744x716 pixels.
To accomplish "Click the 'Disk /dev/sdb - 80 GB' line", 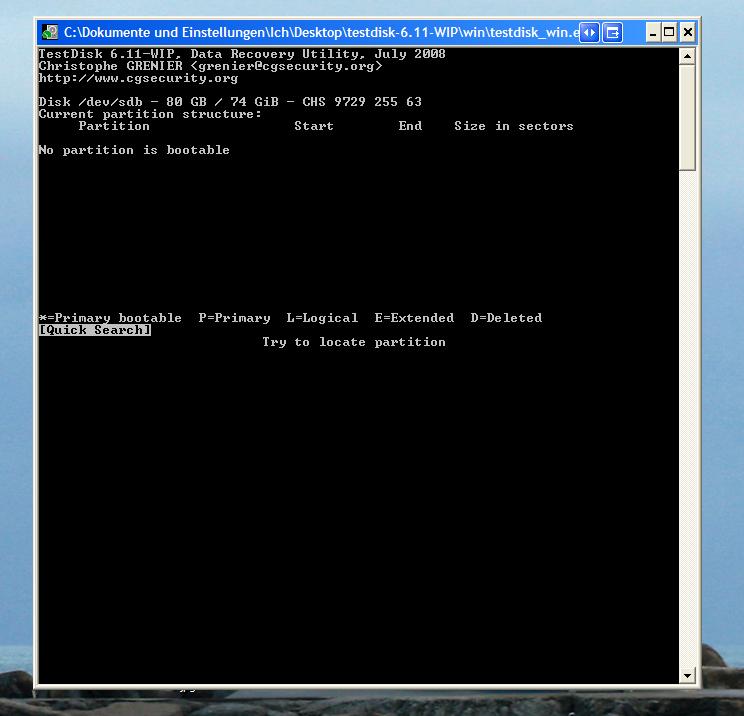I will pyautogui.click(x=230, y=102).
